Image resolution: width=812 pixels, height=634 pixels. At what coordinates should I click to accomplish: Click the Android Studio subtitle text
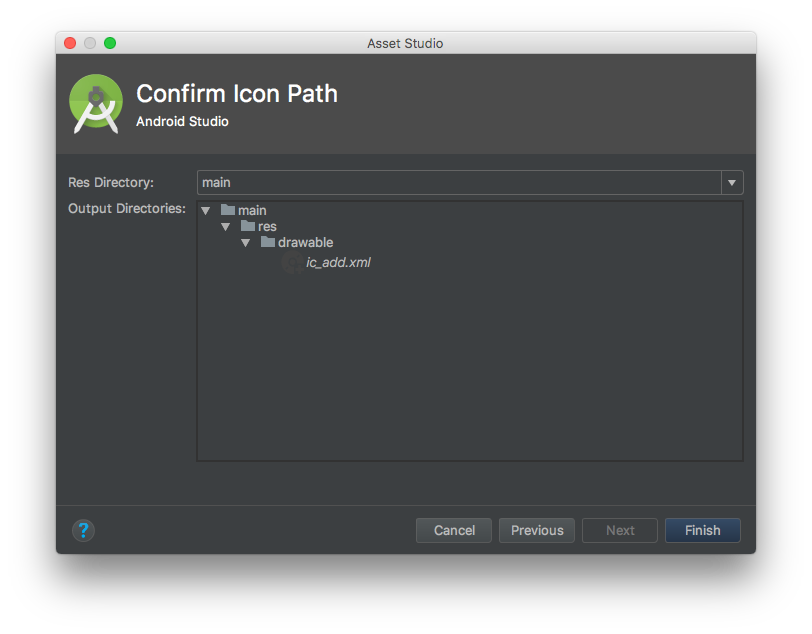[182, 121]
